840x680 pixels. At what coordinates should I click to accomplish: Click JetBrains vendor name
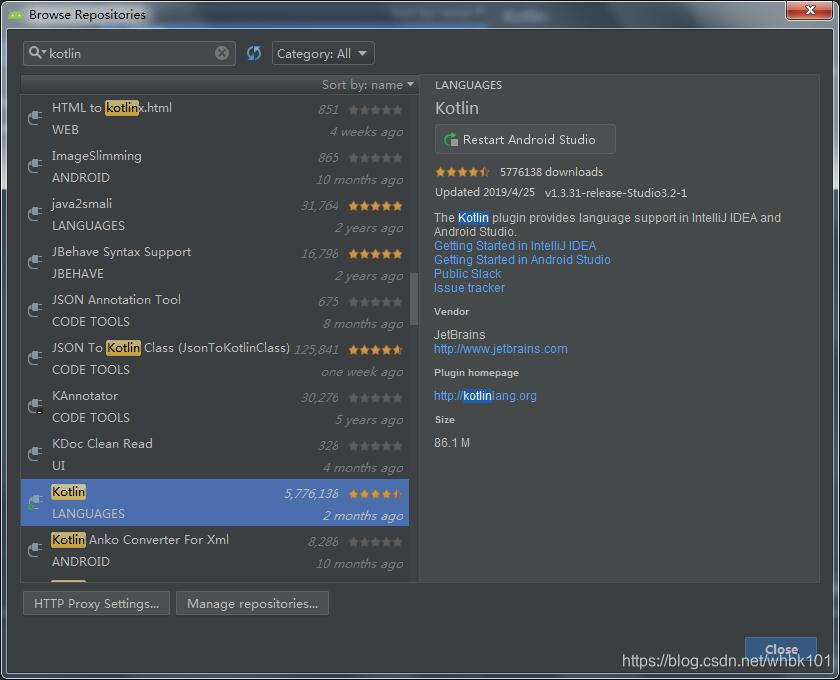(x=460, y=335)
